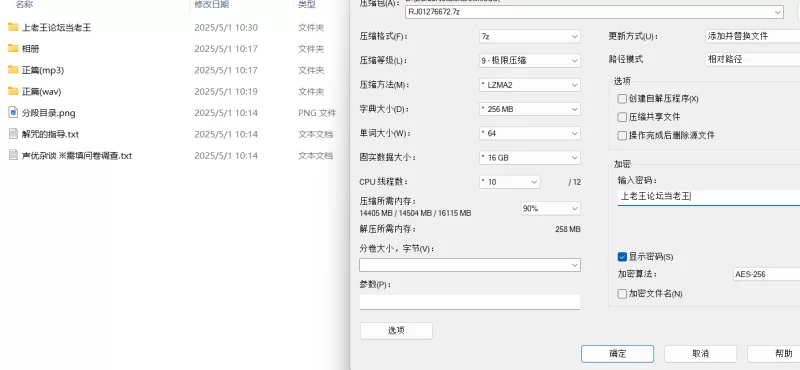Click PNG file icon of 分段目录.png

tap(13, 113)
